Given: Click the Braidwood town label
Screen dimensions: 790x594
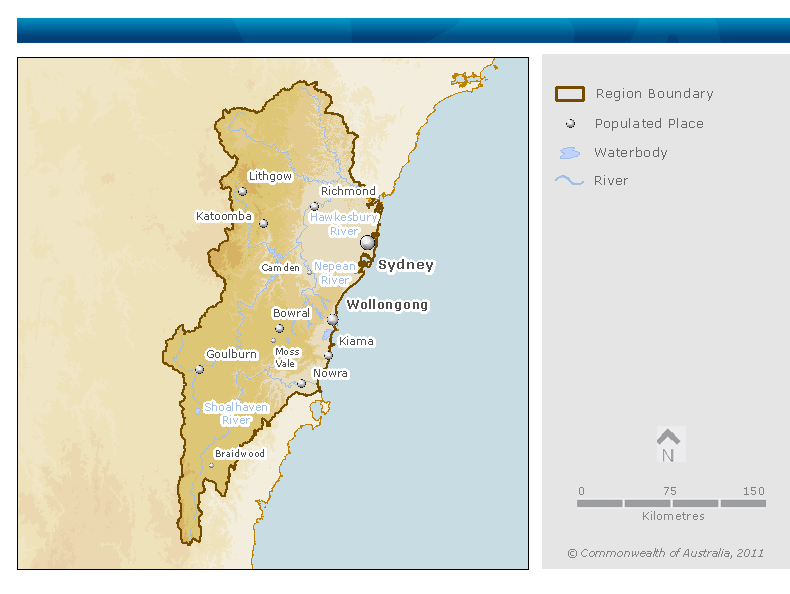Looking at the screenshot, I should pyautogui.click(x=240, y=453).
